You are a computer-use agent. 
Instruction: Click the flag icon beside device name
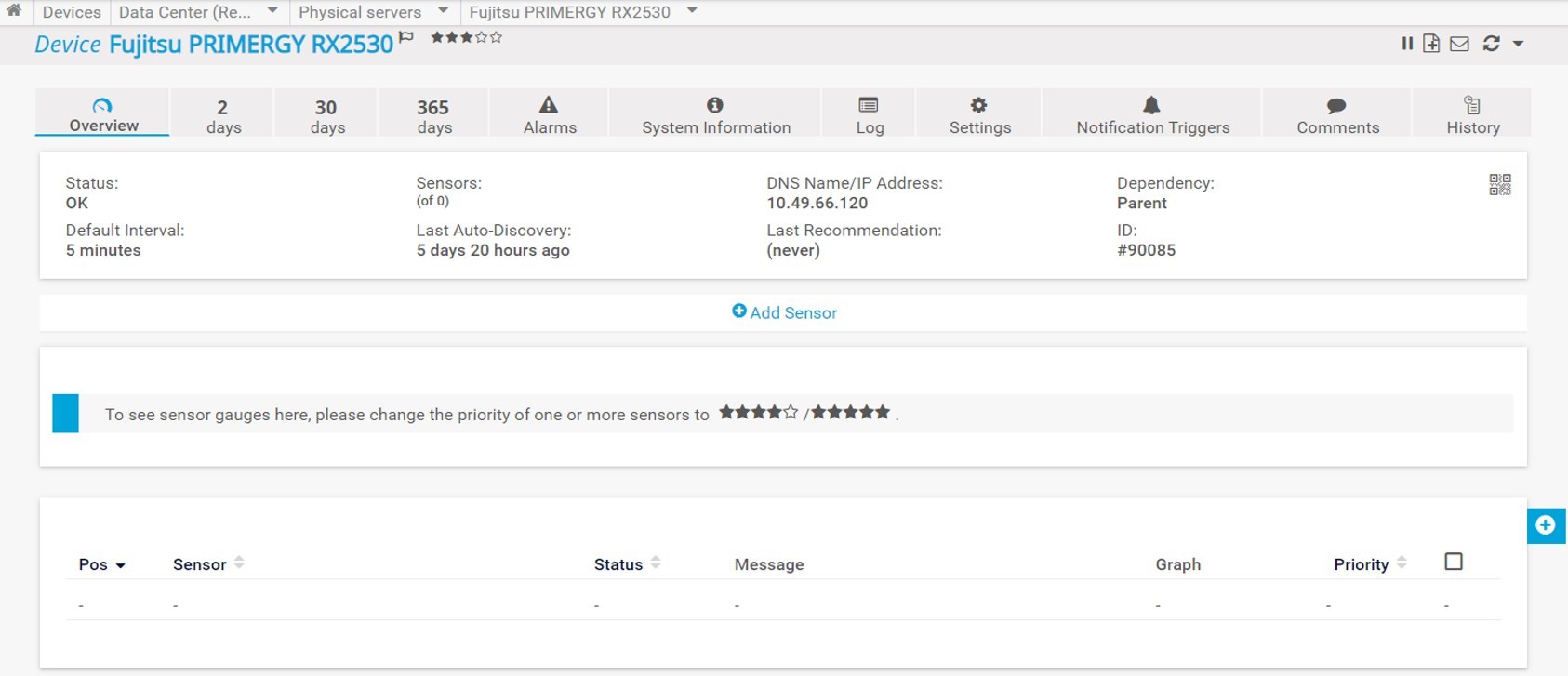[406, 37]
